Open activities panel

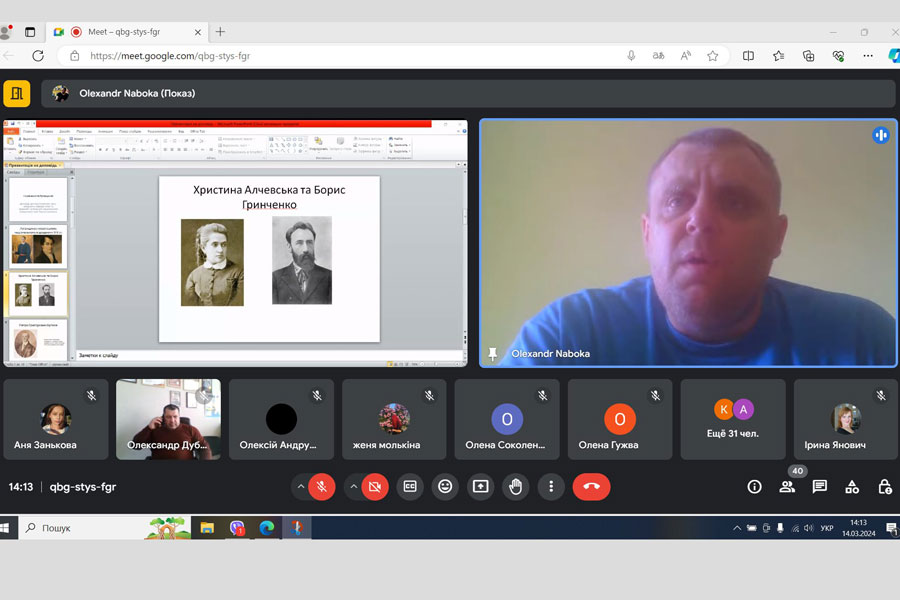[x=852, y=487]
